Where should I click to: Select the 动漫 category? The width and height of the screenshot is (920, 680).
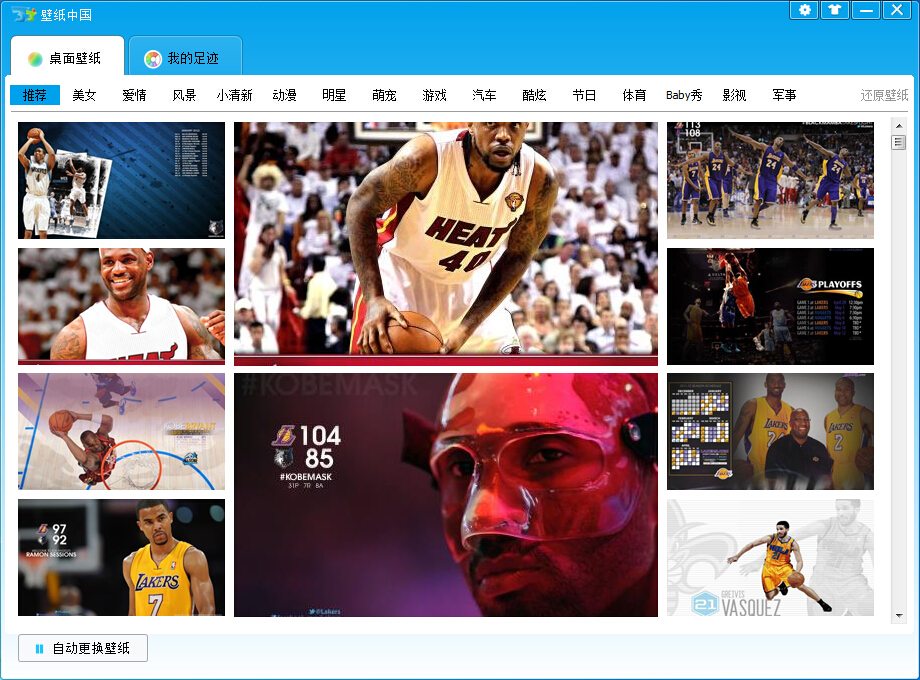(285, 95)
